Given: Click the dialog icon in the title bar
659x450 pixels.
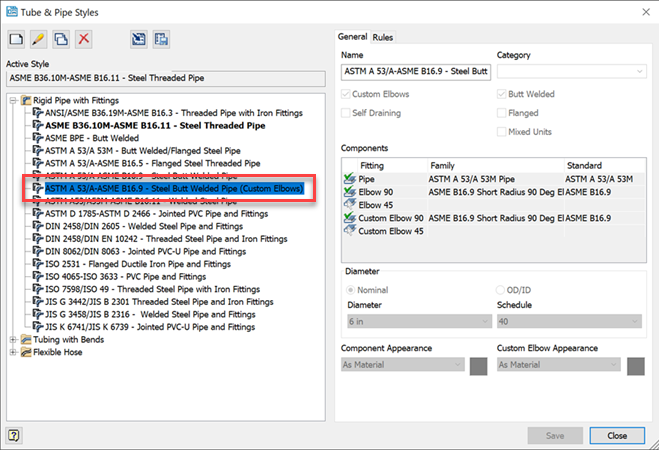Looking at the screenshot, I should point(12,12).
